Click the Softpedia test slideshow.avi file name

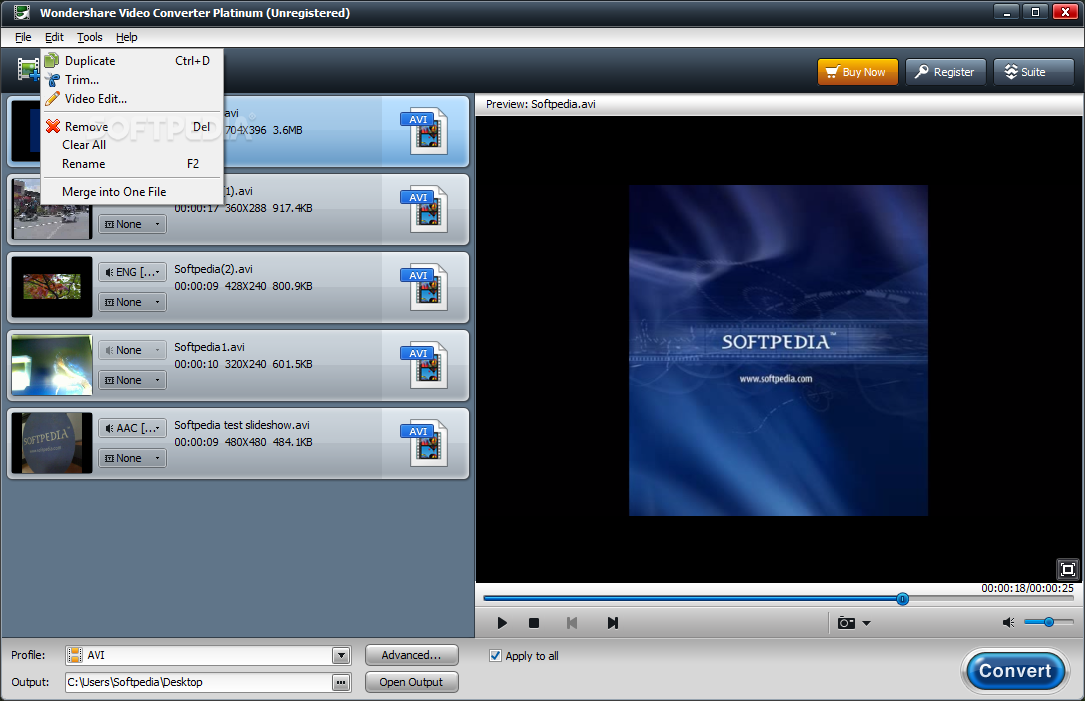click(x=241, y=426)
